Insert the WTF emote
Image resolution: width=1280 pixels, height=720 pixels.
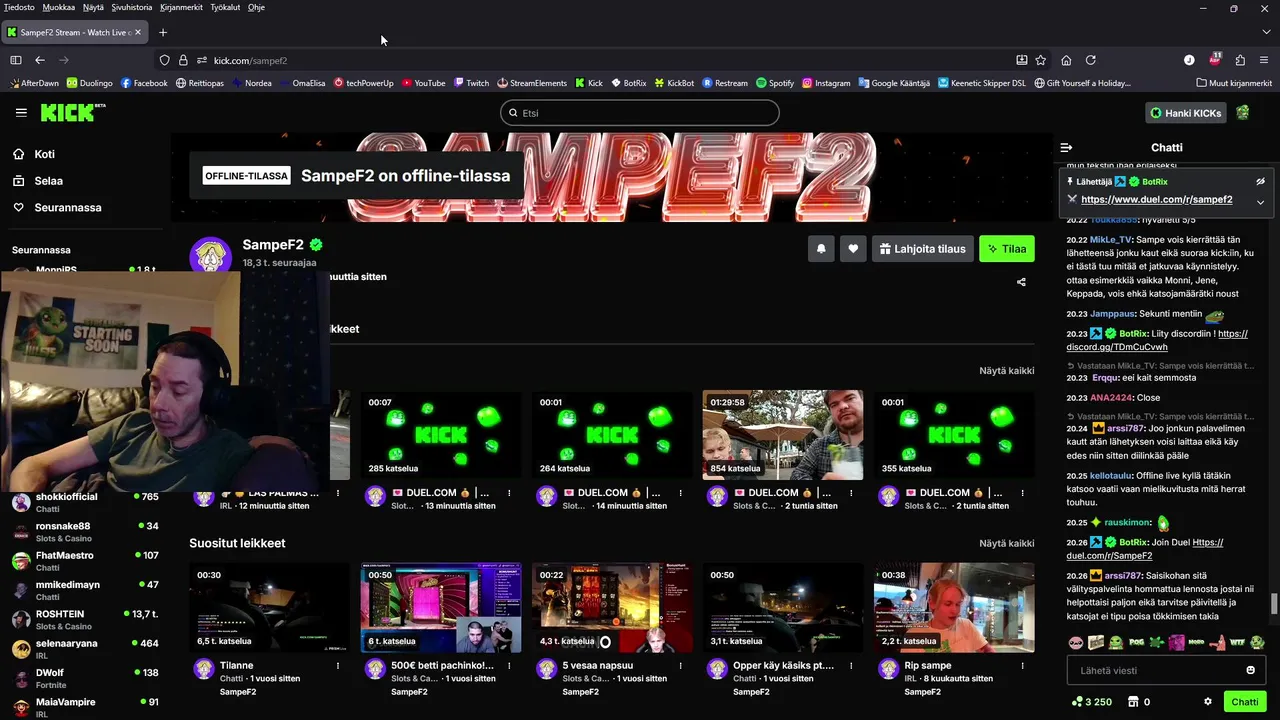click(1238, 642)
